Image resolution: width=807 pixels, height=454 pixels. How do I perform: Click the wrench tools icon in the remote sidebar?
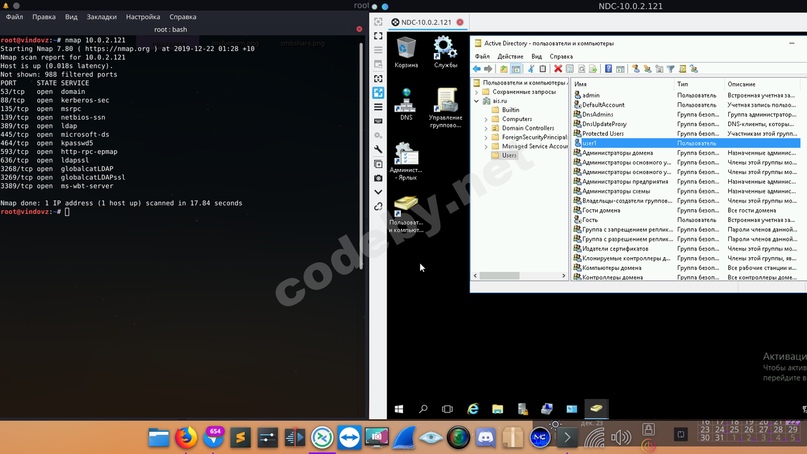click(378, 149)
